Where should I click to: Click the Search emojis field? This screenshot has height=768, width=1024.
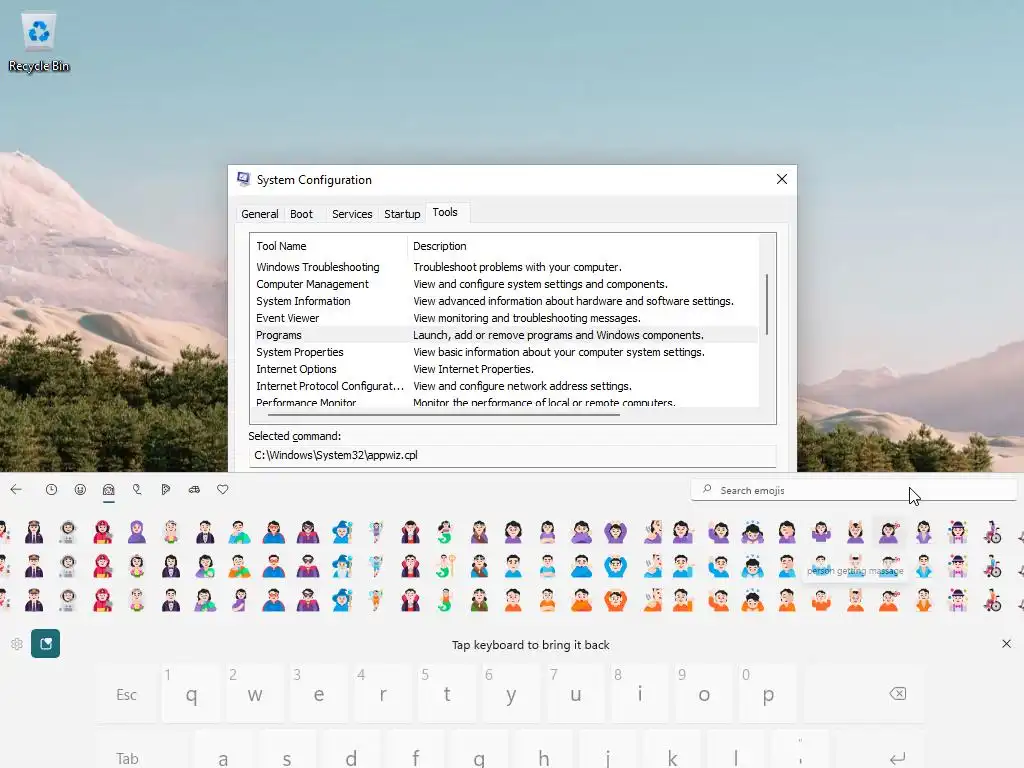click(x=853, y=490)
